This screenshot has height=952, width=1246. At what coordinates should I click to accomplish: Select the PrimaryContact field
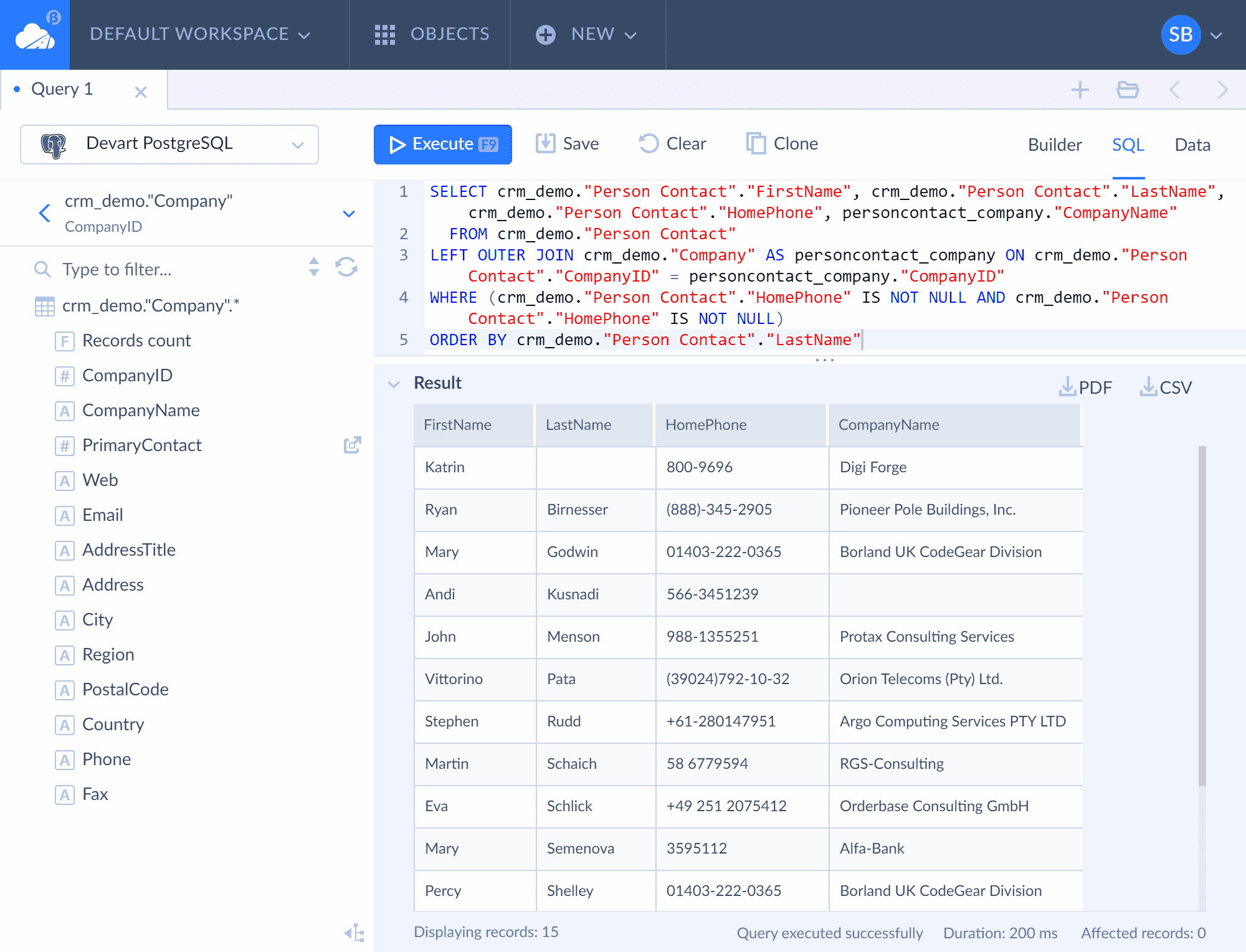click(128, 445)
